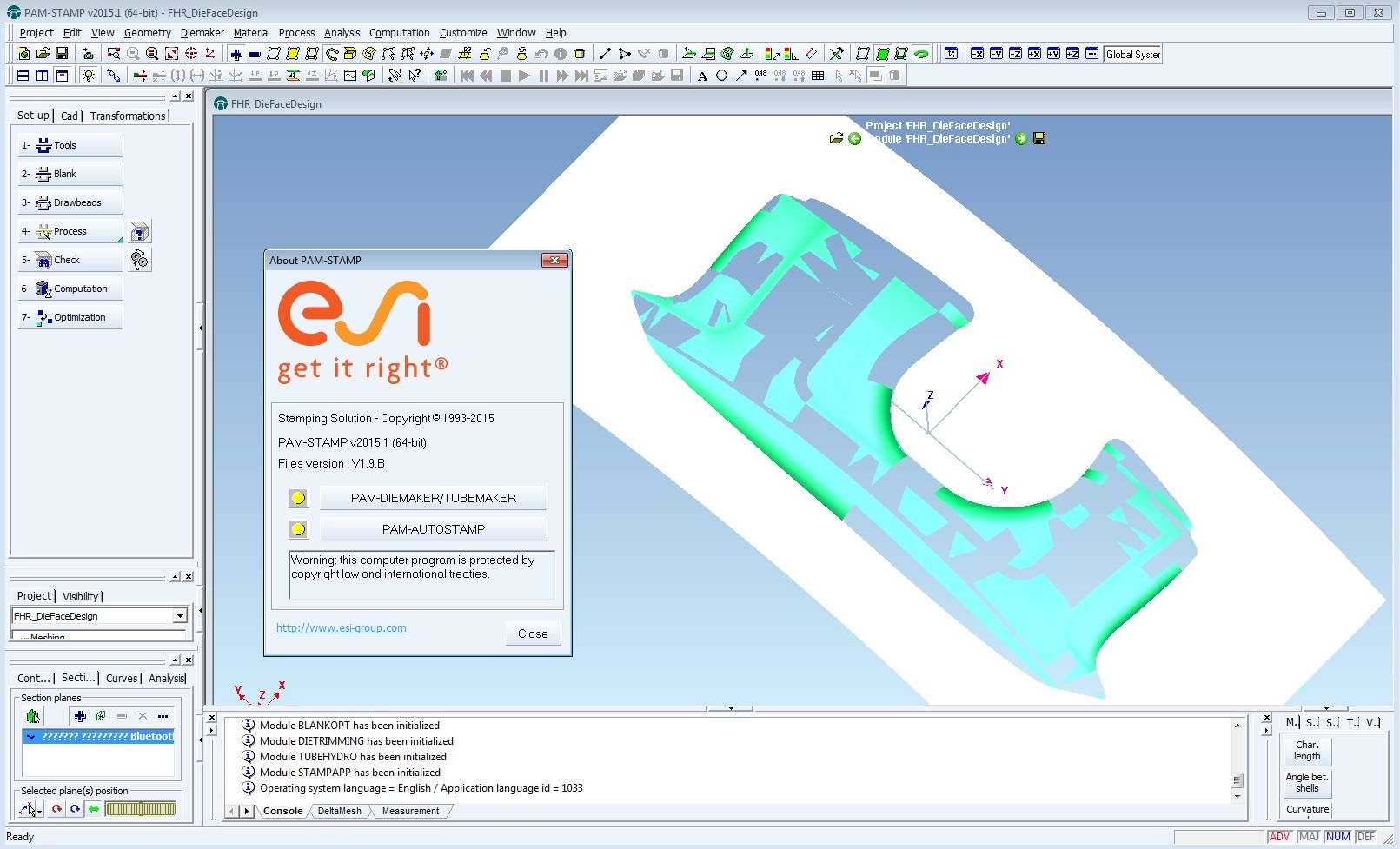The width and height of the screenshot is (1400, 849).
Task: Toggle the green double-arrow flip plane button
Action: coord(94,809)
